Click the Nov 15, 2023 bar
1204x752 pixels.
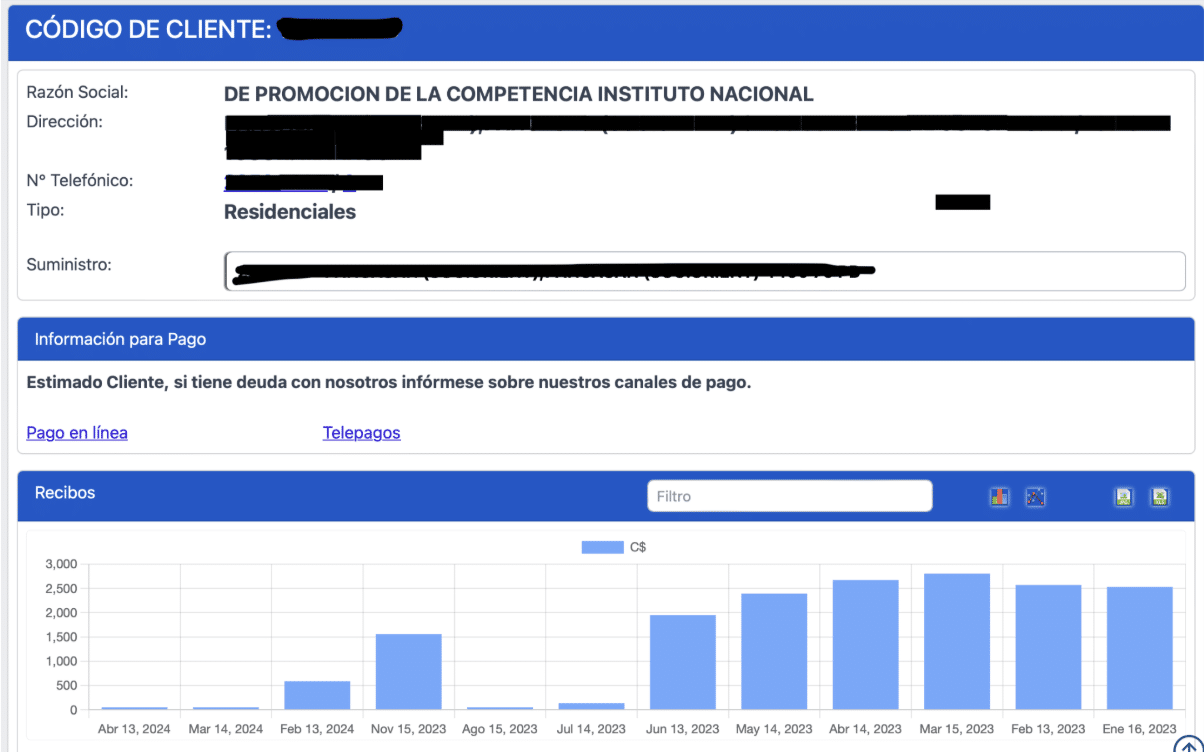pyautogui.click(x=409, y=672)
